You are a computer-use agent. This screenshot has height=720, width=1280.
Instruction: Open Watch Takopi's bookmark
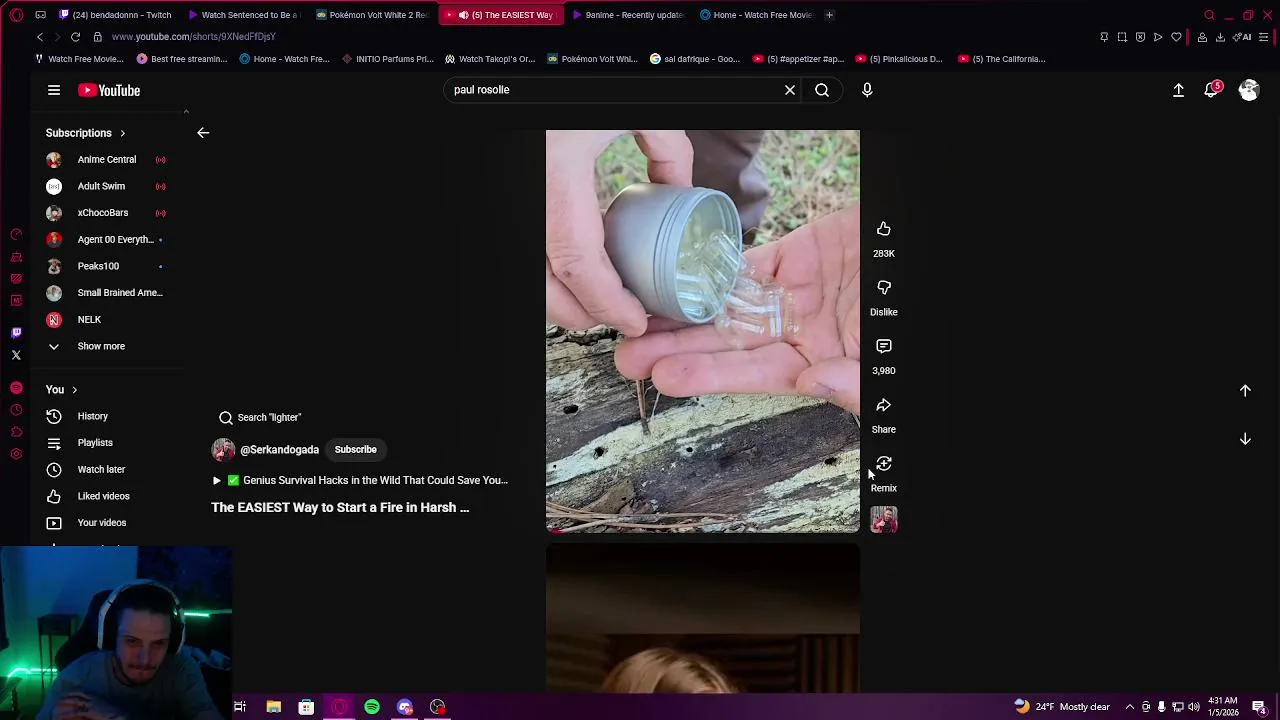pyautogui.click(x=490, y=59)
